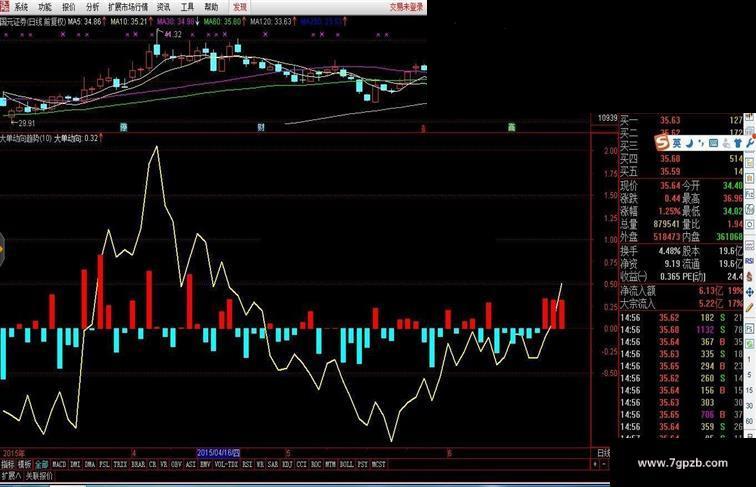Click the 买一 price 35.63

[670, 120]
